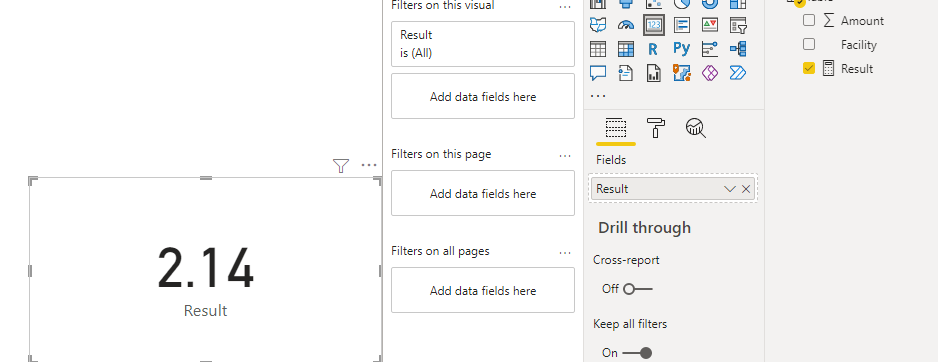Choose the Gauge visualization
The image size is (938, 362).
pos(626,25)
